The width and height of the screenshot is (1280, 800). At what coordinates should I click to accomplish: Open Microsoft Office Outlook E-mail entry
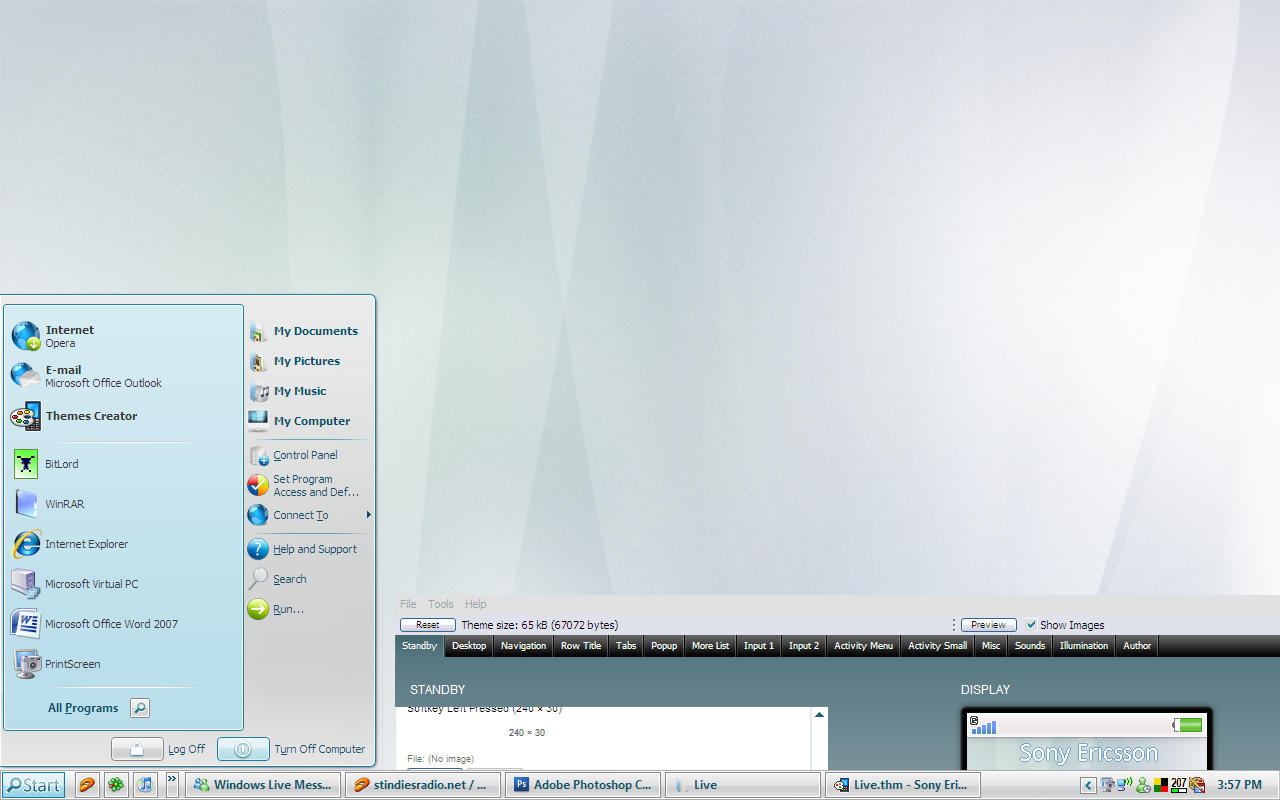[122, 376]
